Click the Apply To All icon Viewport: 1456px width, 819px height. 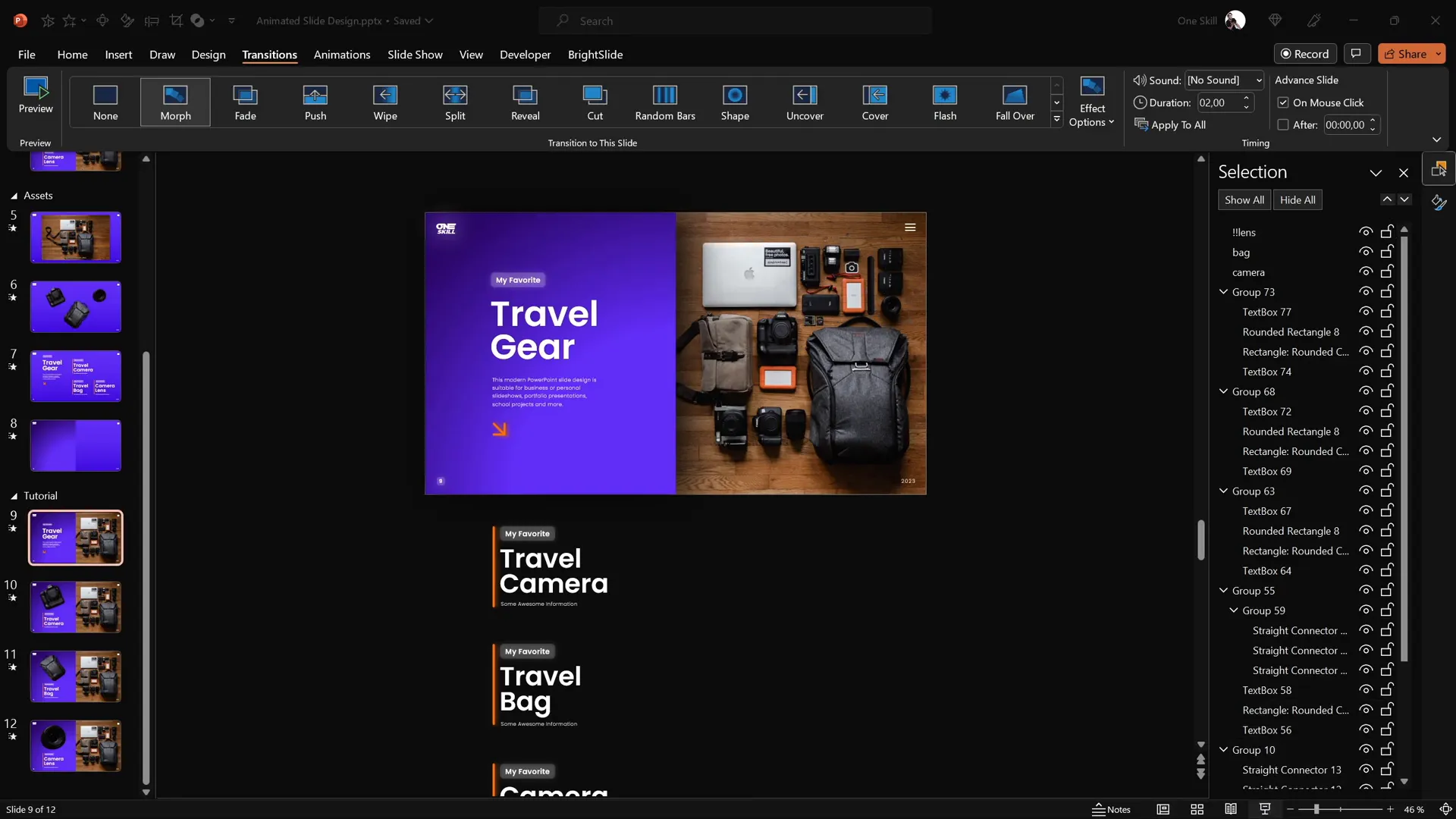coord(1141,124)
